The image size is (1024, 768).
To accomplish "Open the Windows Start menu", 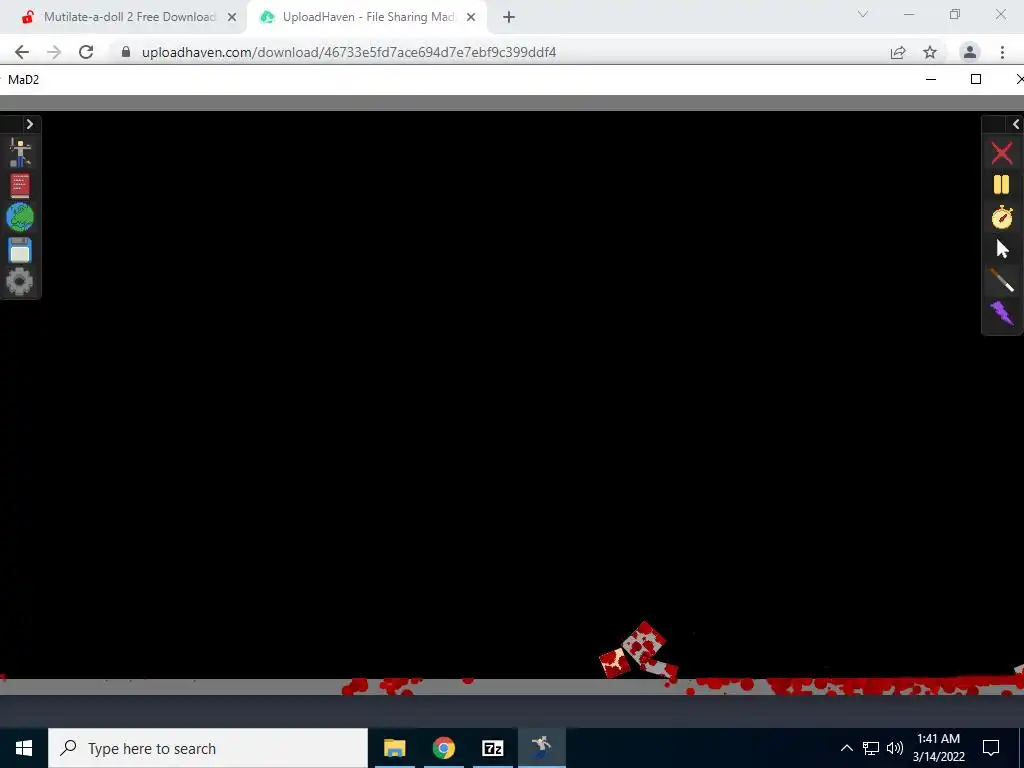I will (x=24, y=748).
